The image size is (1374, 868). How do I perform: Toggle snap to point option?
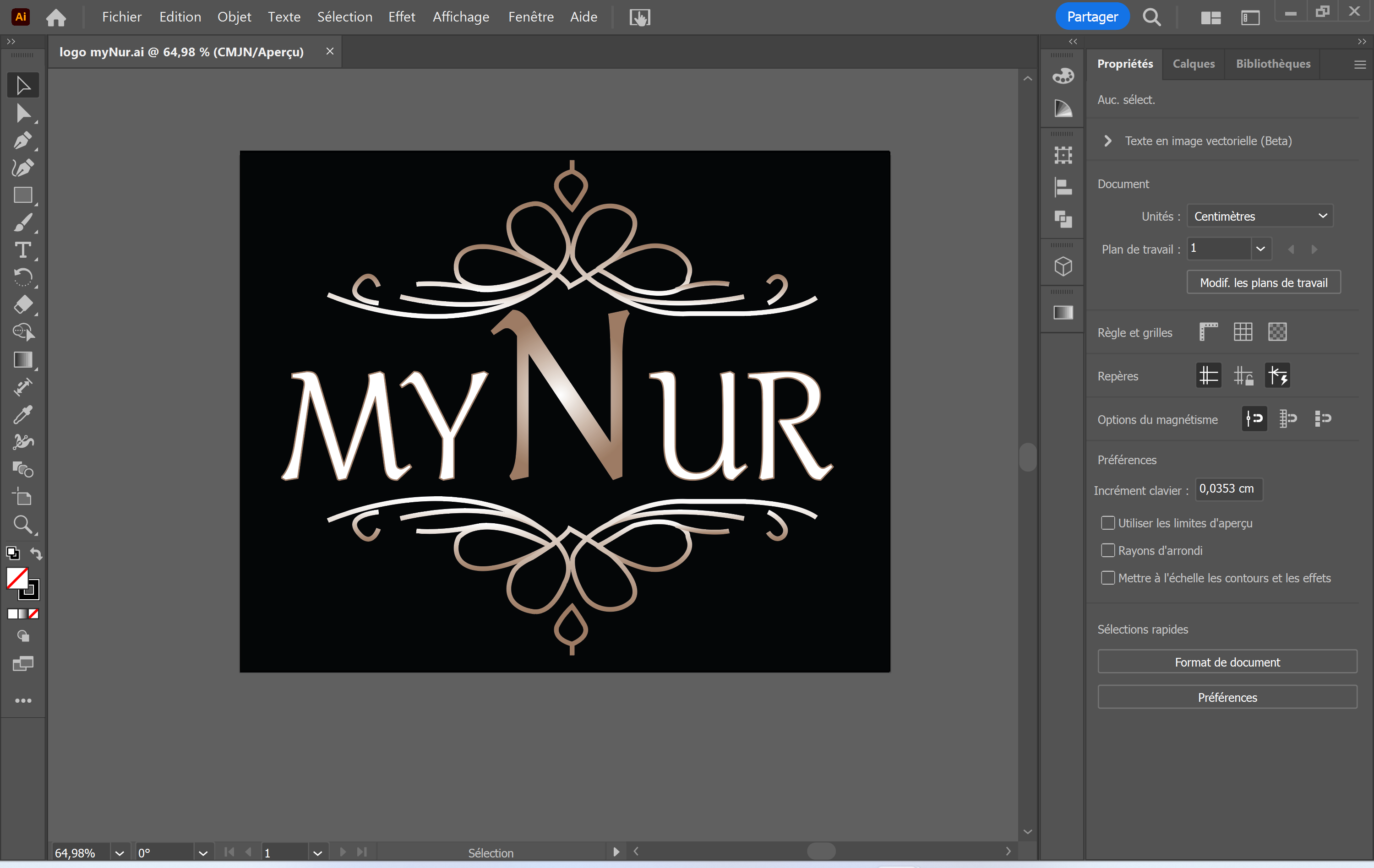tap(1254, 418)
